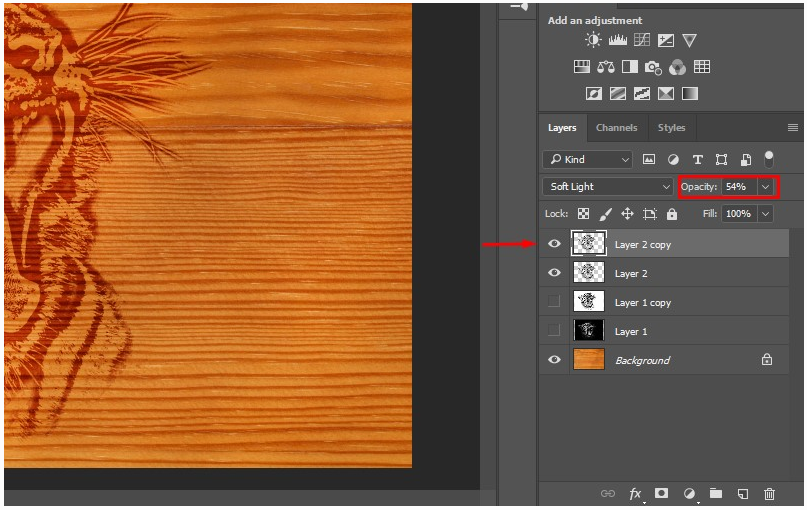Hide Layer 2 copy visibility eye
This screenshot has width=807, height=510.
point(554,243)
